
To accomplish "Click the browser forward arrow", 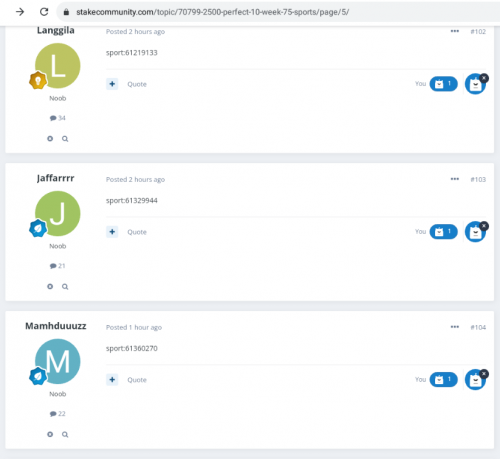I will click(x=20, y=12).
